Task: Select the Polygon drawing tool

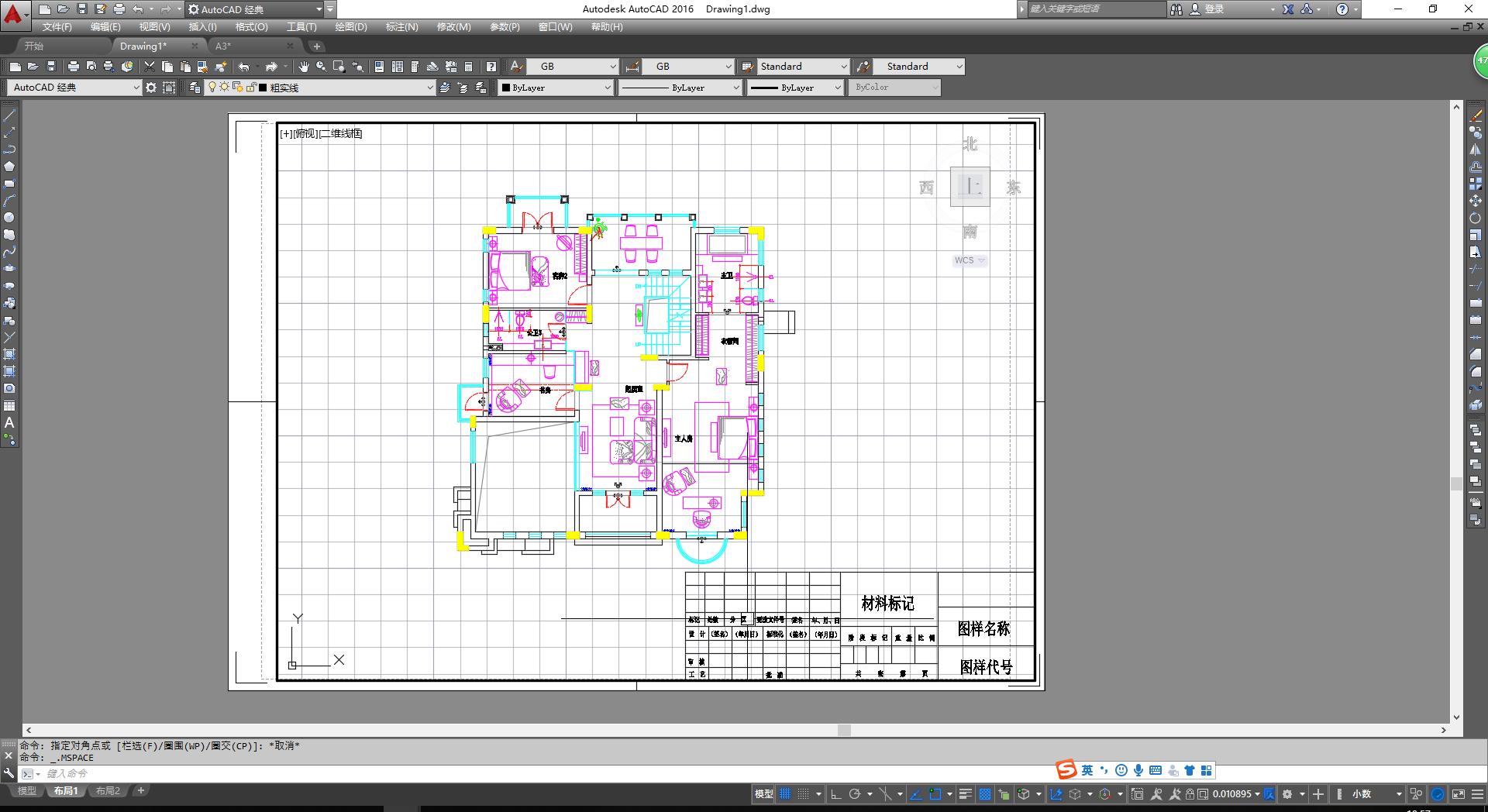Action: click(x=9, y=167)
